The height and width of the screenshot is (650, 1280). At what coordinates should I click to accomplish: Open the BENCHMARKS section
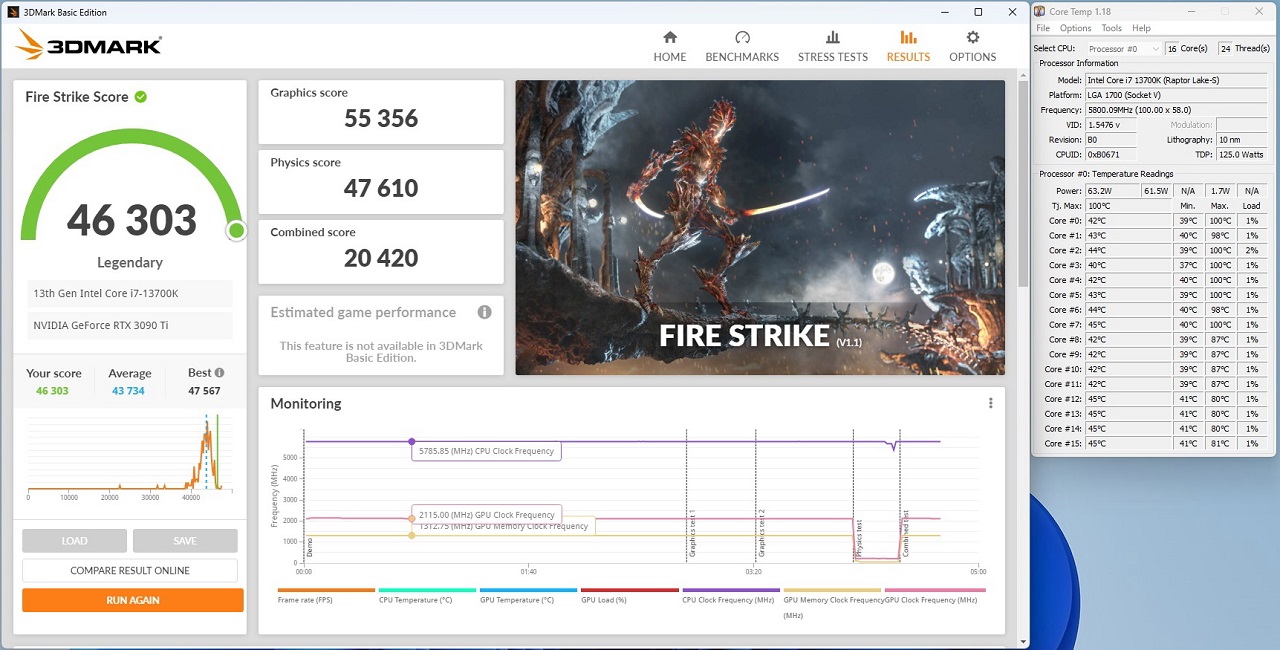click(742, 46)
